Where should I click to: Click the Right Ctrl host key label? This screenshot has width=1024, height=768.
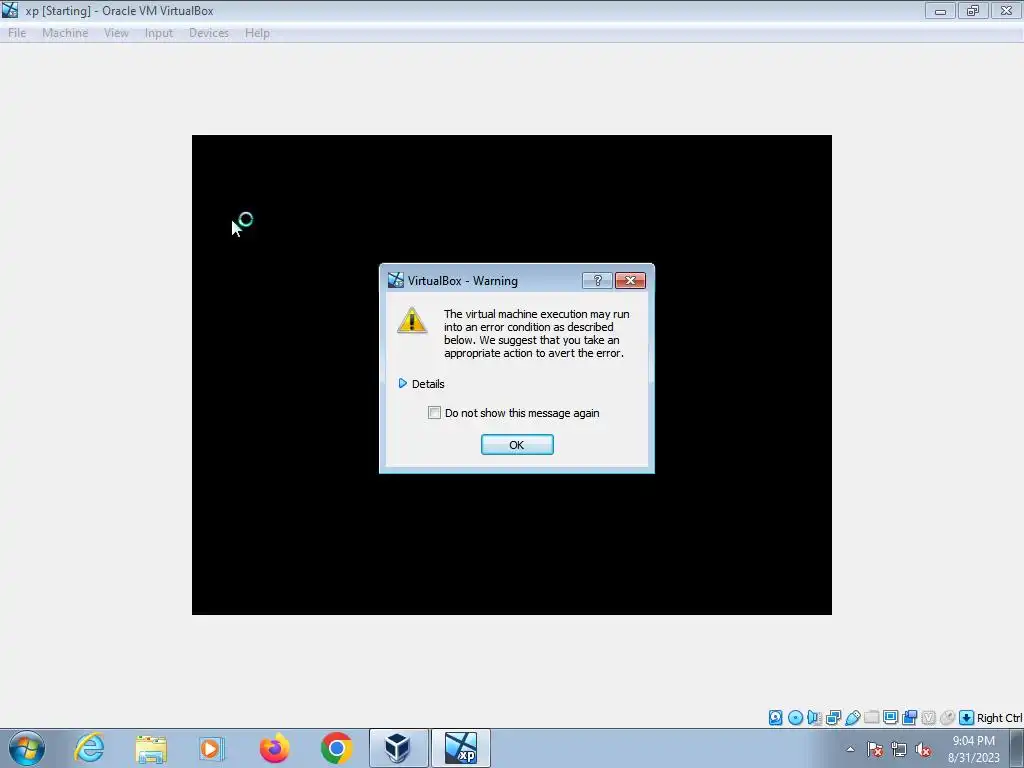(999, 718)
